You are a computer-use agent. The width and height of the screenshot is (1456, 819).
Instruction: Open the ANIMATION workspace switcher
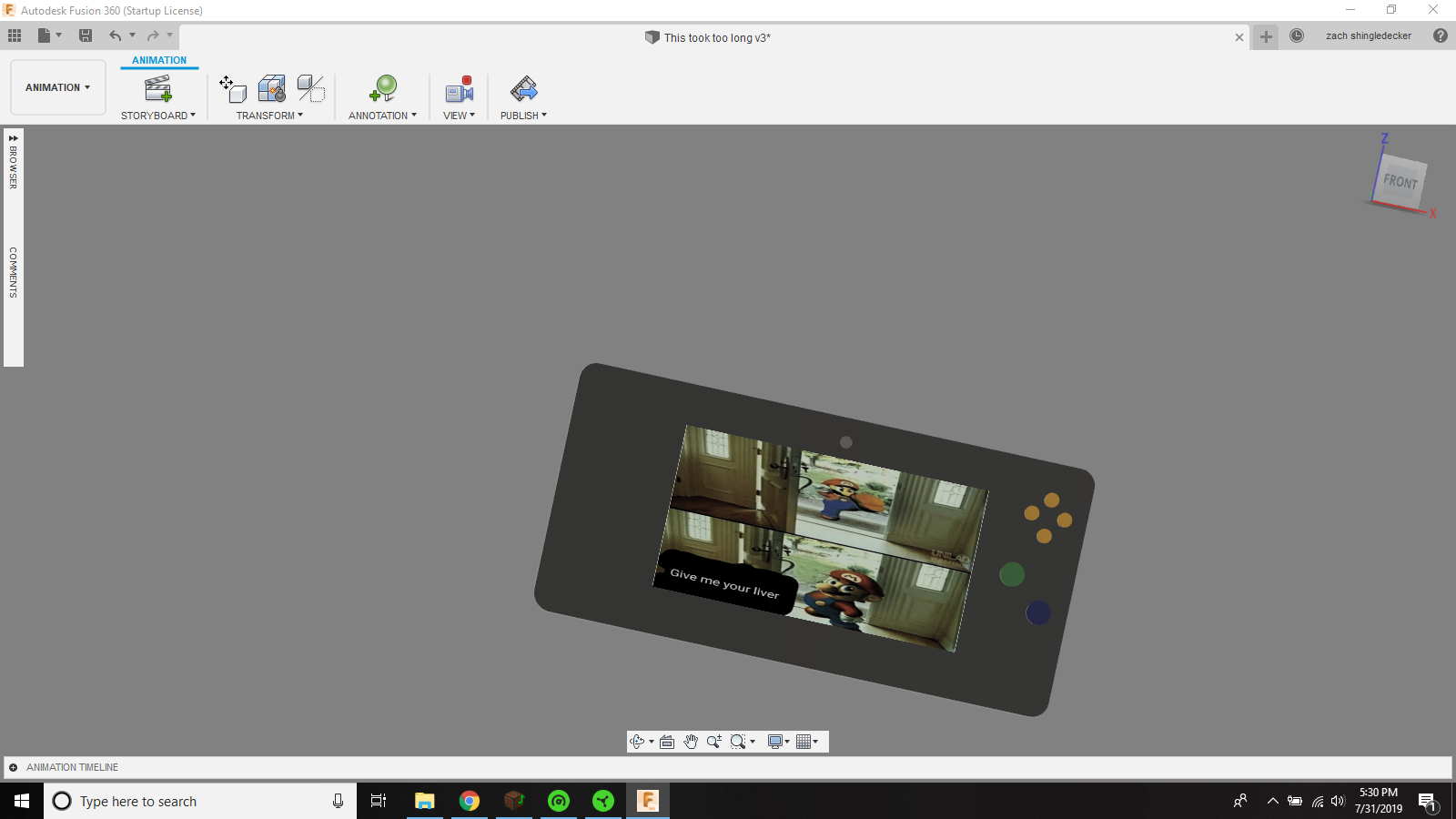pyautogui.click(x=58, y=87)
